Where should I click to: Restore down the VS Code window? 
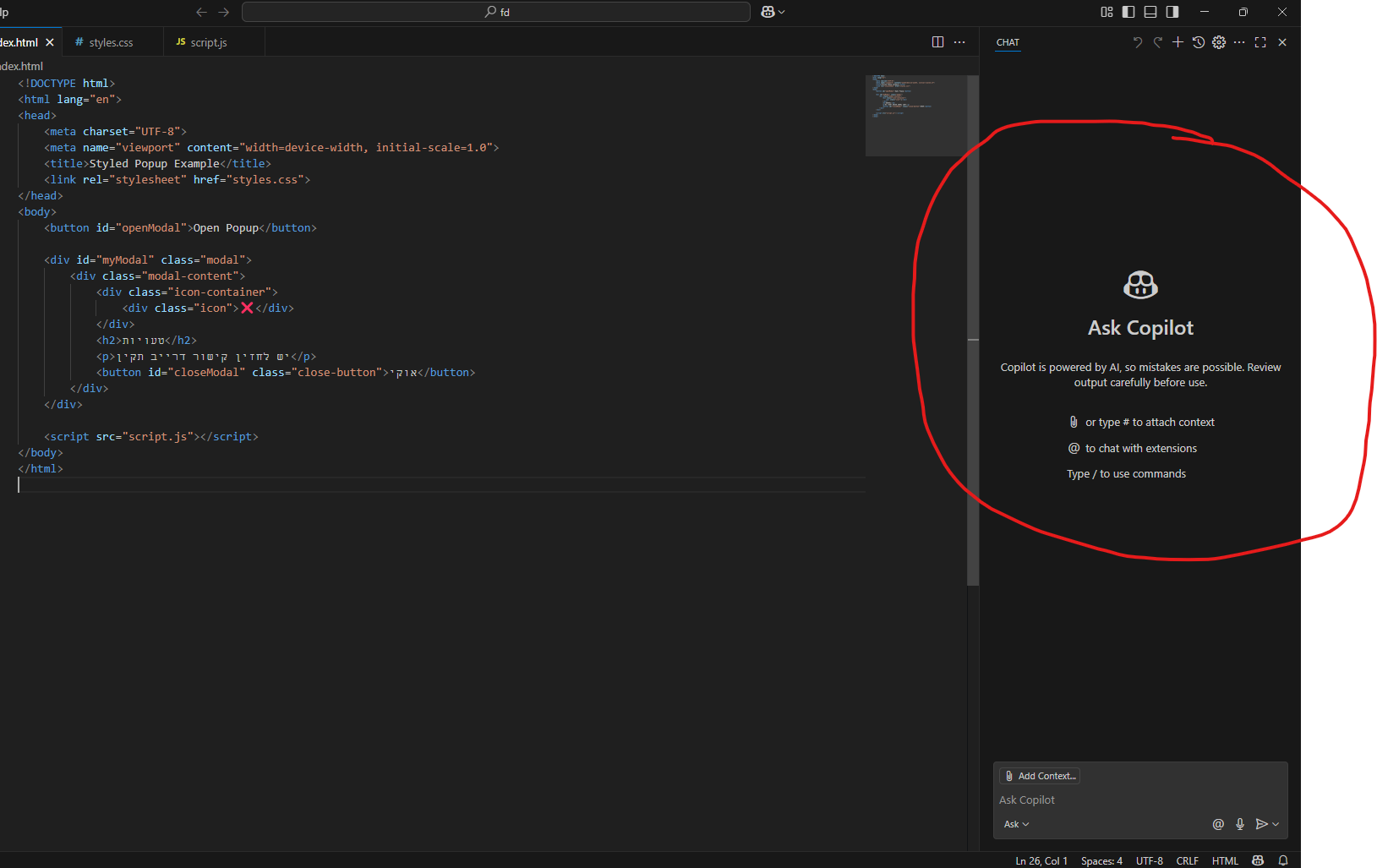coord(1243,12)
